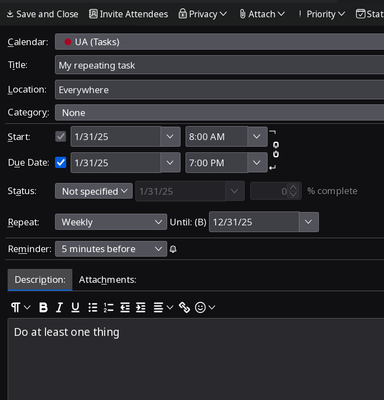Viewport: 384px width, 400px height.
Task: Toggle italic formatting
Action: 59,307
